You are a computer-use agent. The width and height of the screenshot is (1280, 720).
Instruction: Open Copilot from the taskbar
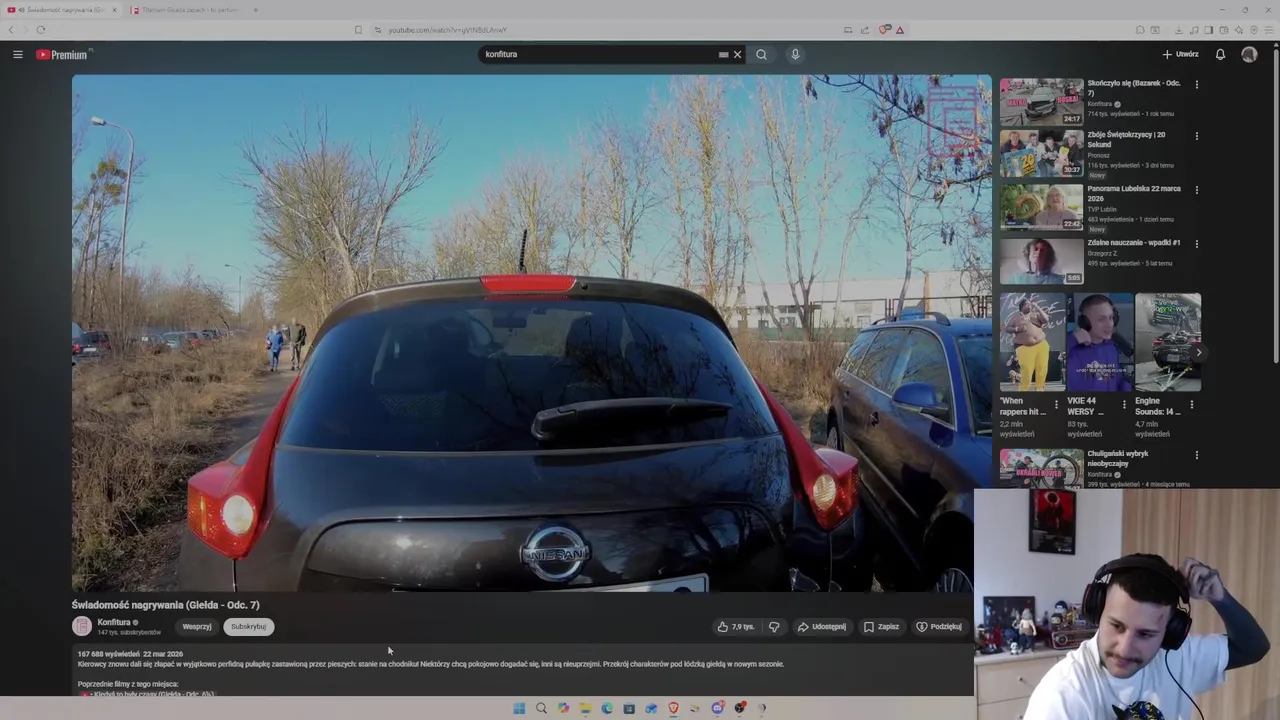(563, 708)
